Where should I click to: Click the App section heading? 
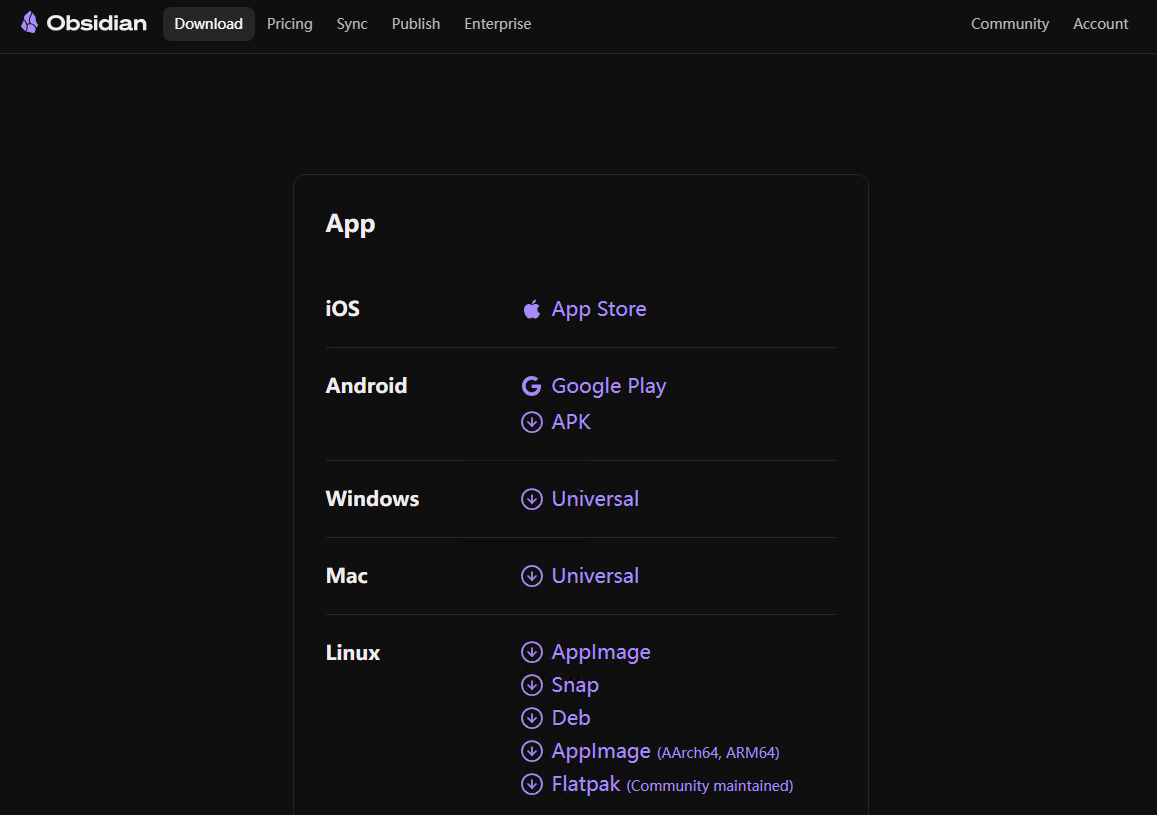350,224
